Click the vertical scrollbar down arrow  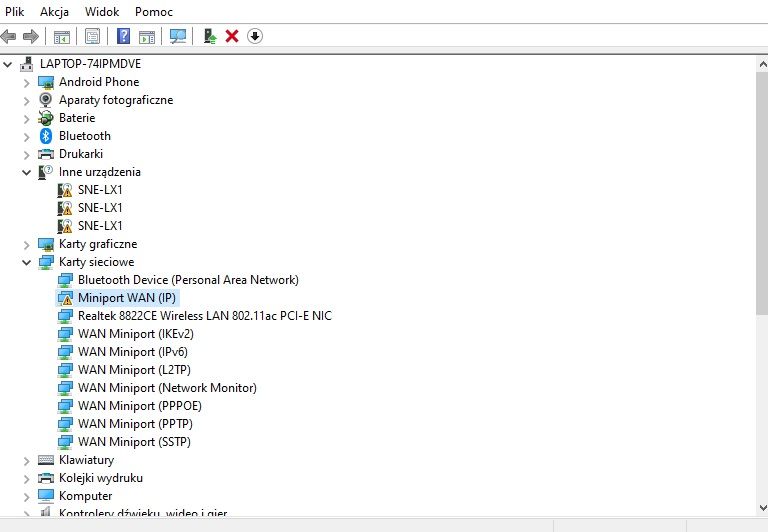[x=762, y=508]
